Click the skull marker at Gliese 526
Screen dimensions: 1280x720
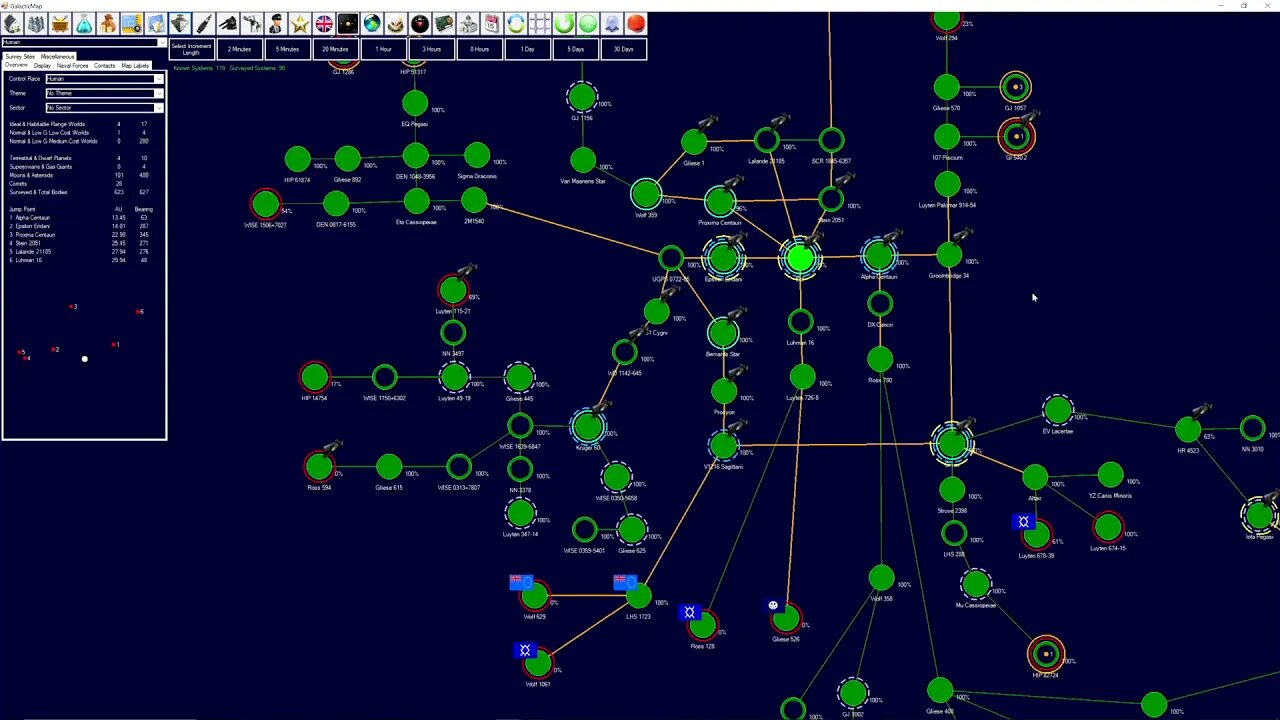pos(773,605)
